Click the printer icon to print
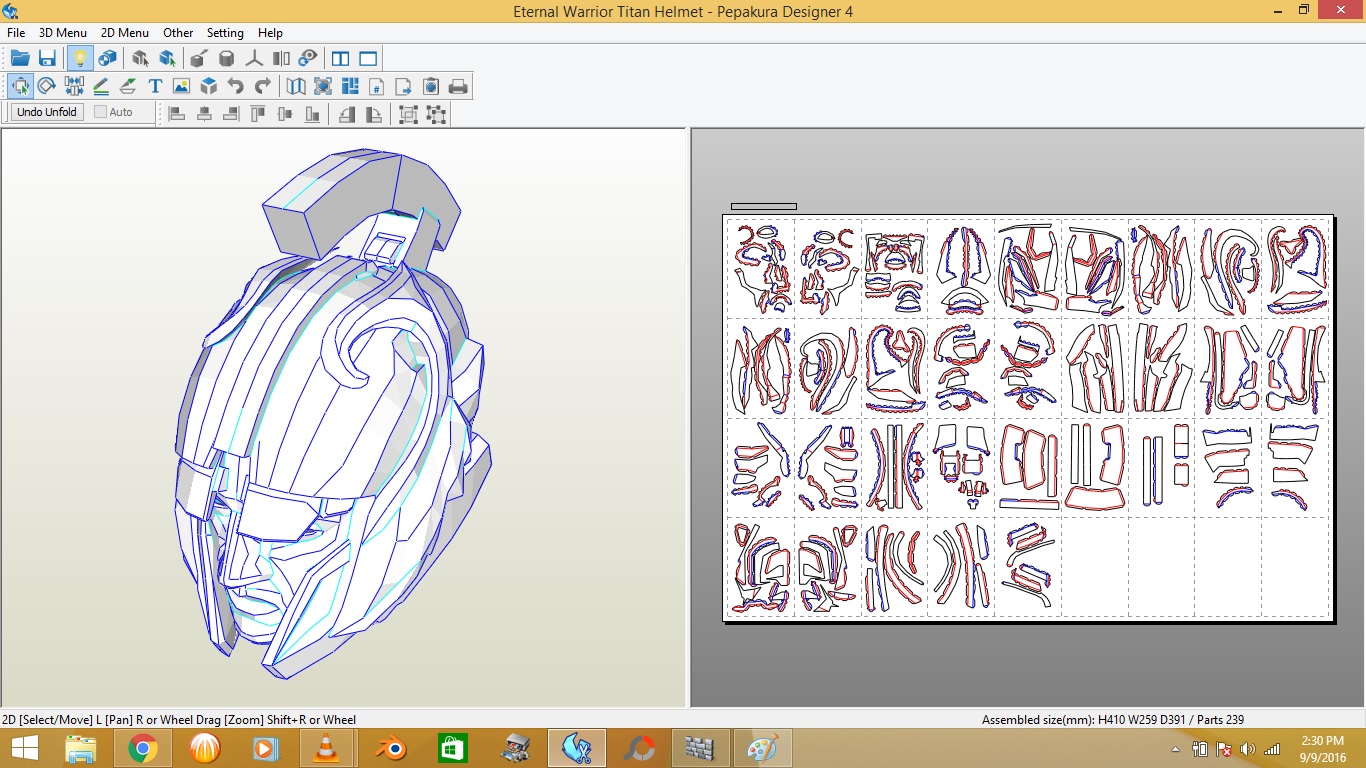The image size is (1366, 768). [x=458, y=86]
